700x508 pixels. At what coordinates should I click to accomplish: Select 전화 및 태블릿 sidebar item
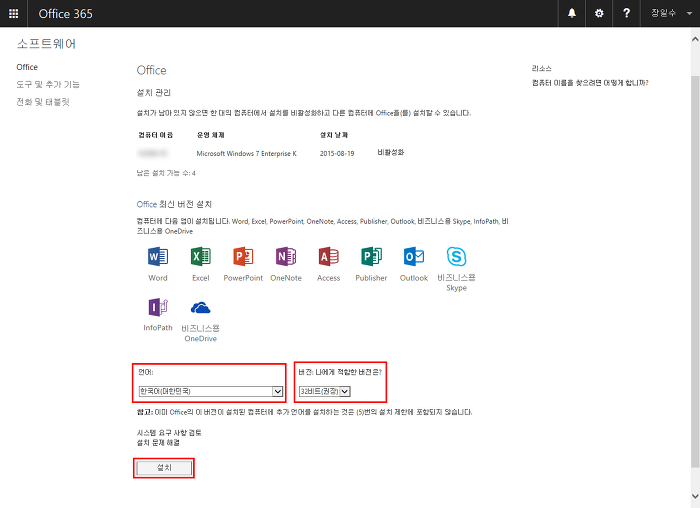pyautogui.click(x=43, y=102)
